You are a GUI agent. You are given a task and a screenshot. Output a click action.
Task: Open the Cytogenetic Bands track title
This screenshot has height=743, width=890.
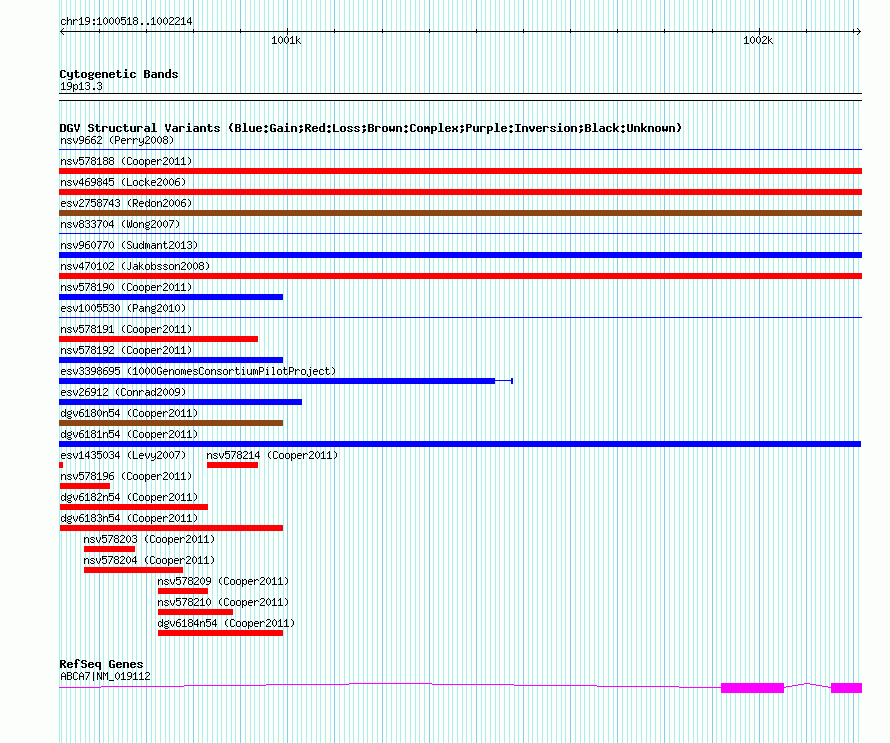(x=119, y=74)
